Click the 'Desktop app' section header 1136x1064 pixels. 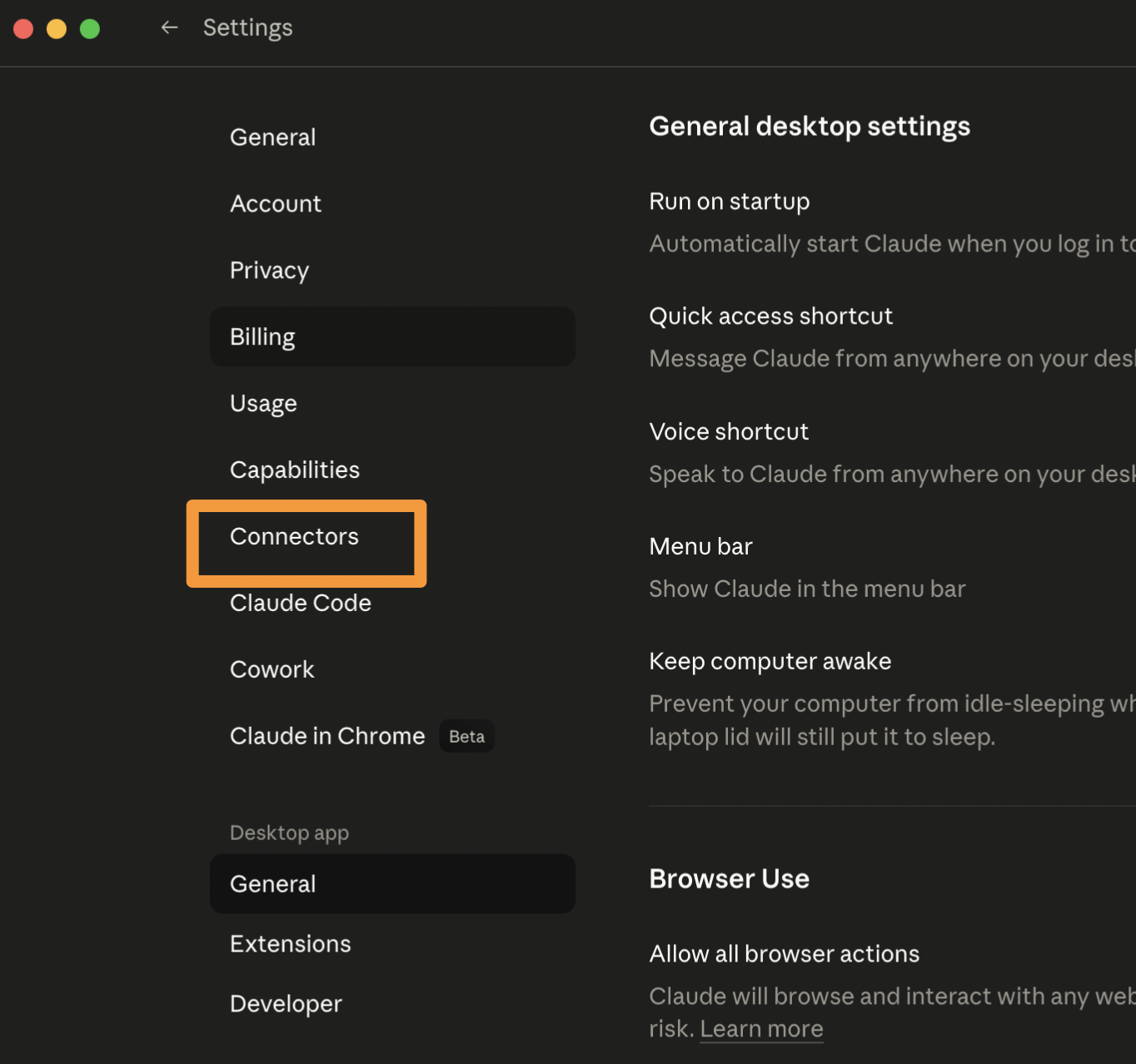[x=289, y=833]
